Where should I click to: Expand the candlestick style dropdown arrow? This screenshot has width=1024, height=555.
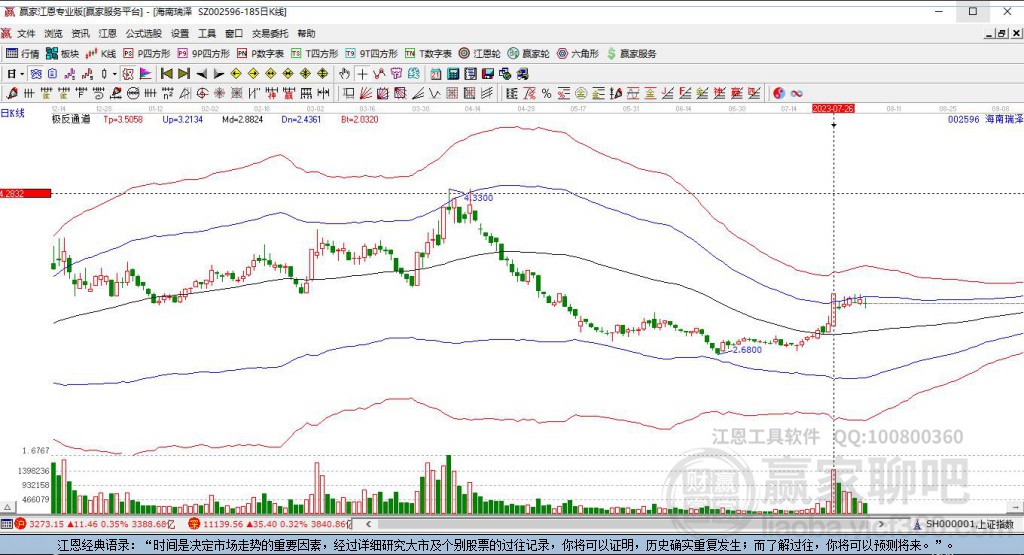click(114, 74)
